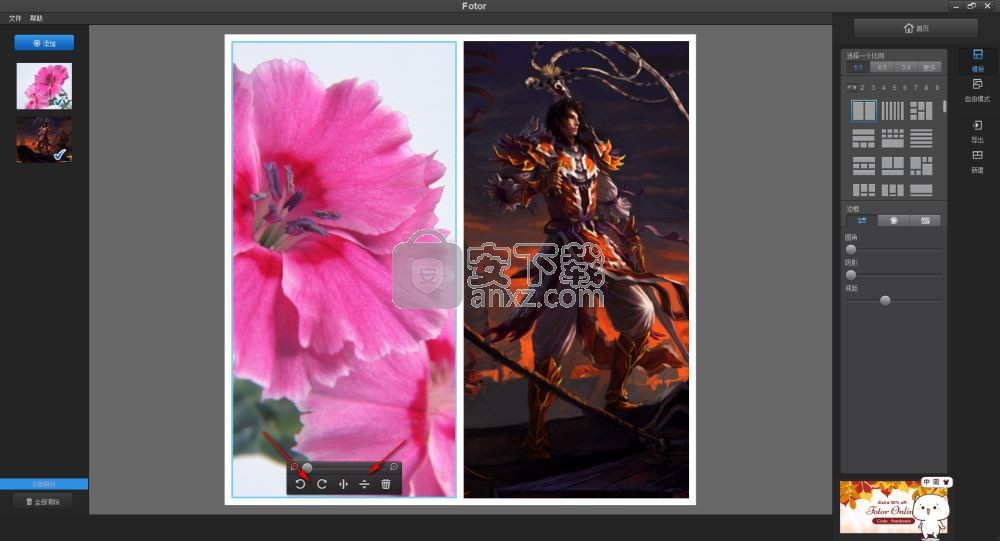The image size is (1000, 541).
Task: Click the 全部删除 delete all button
Action: [x=44, y=501]
